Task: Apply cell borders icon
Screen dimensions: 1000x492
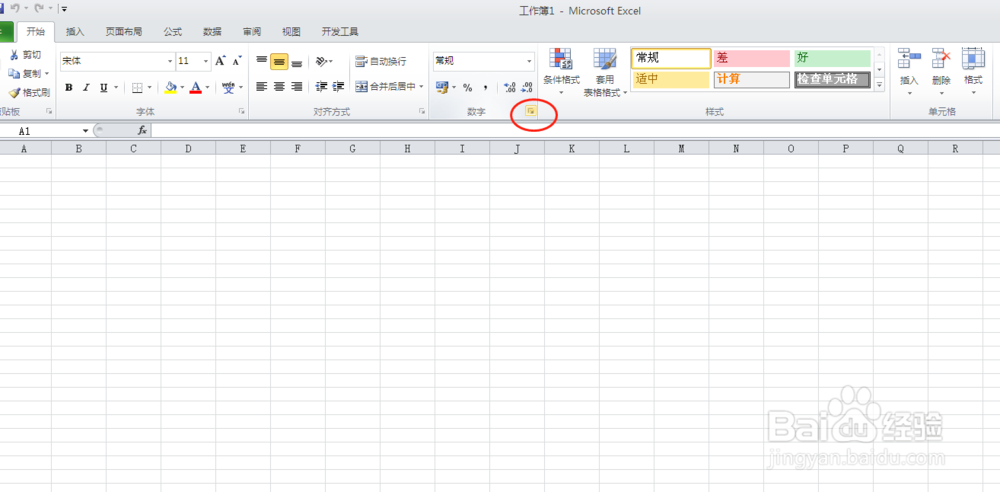Action: pos(137,87)
